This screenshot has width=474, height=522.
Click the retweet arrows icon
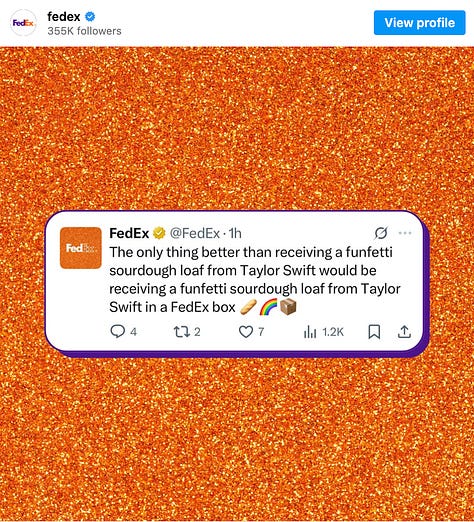182,332
